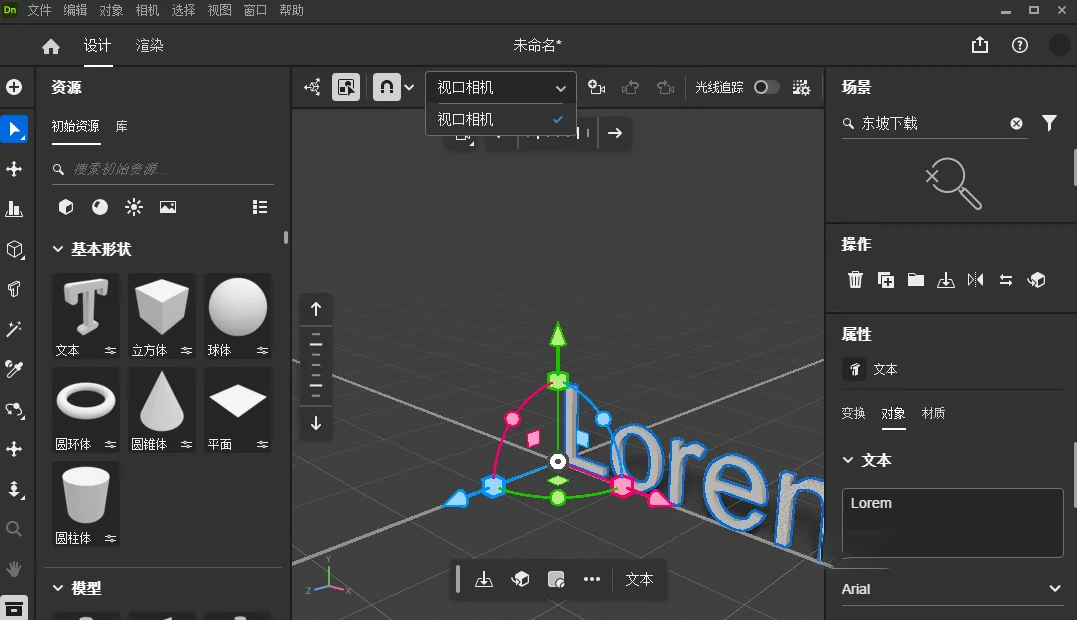Image resolution: width=1077 pixels, height=620 pixels.
Task: Select the zoom magnifier tool
Action: click(x=14, y=529)
